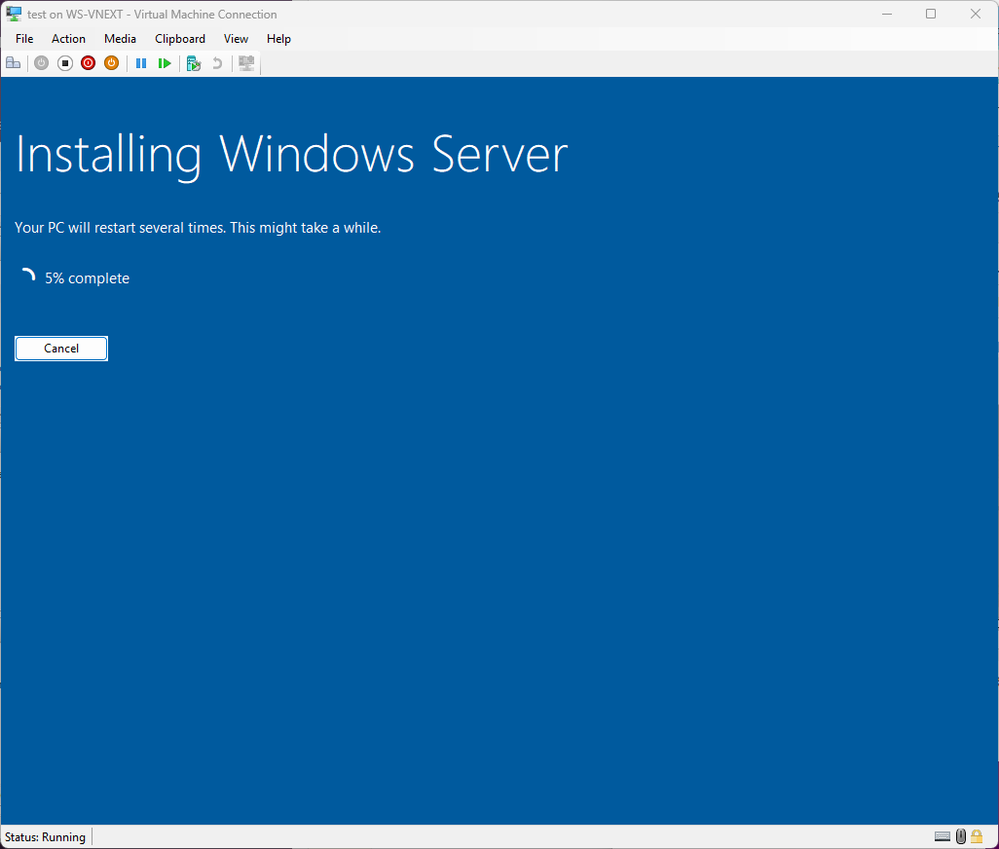Open the View menu
The height and width of the screenshot is (849, 999).
point(236,39)
